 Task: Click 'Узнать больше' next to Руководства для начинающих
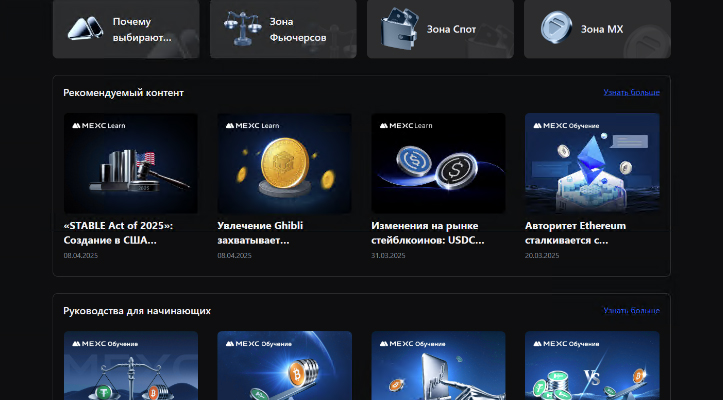(631, 310)
